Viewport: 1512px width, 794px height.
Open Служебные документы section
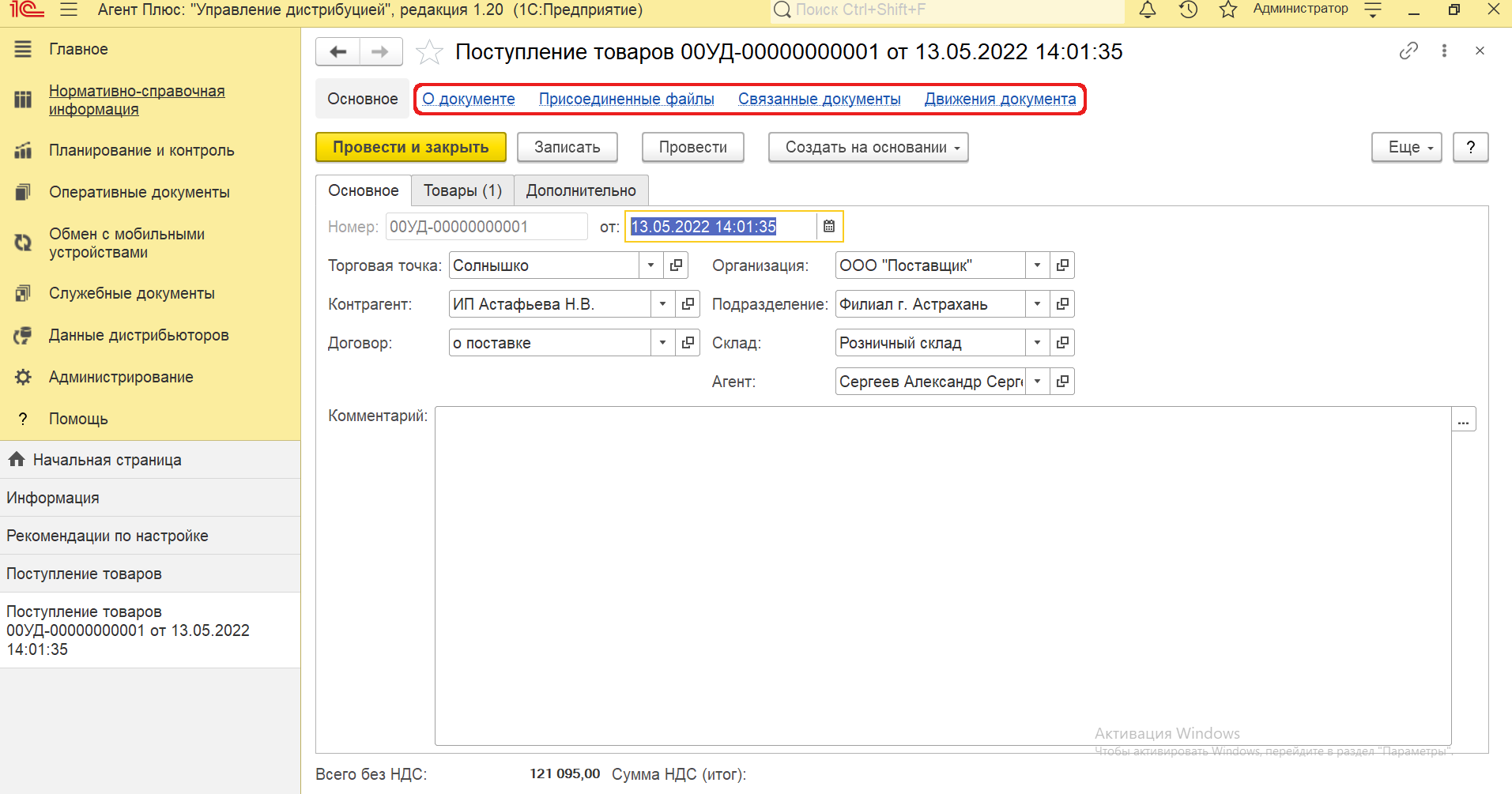[x=132, y=293]
